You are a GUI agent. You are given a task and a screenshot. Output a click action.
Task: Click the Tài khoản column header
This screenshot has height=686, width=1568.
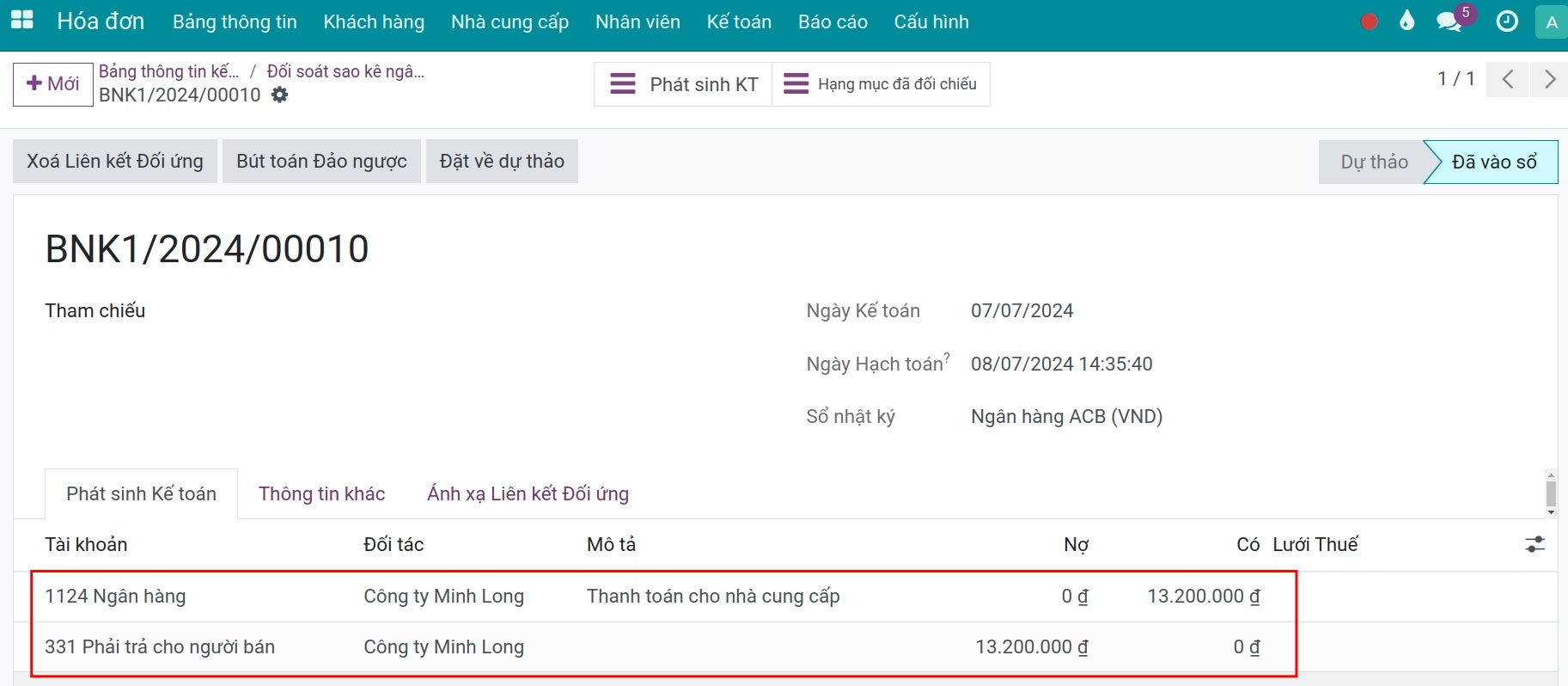tap(86, 544)
